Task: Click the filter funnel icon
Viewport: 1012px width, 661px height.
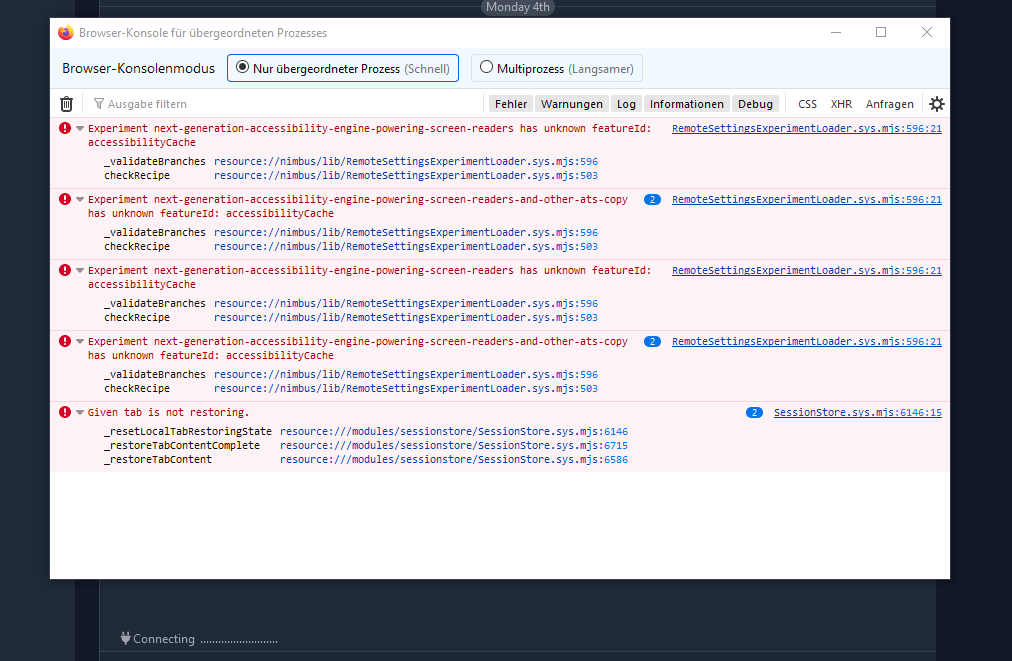Action: coord(99,104)
